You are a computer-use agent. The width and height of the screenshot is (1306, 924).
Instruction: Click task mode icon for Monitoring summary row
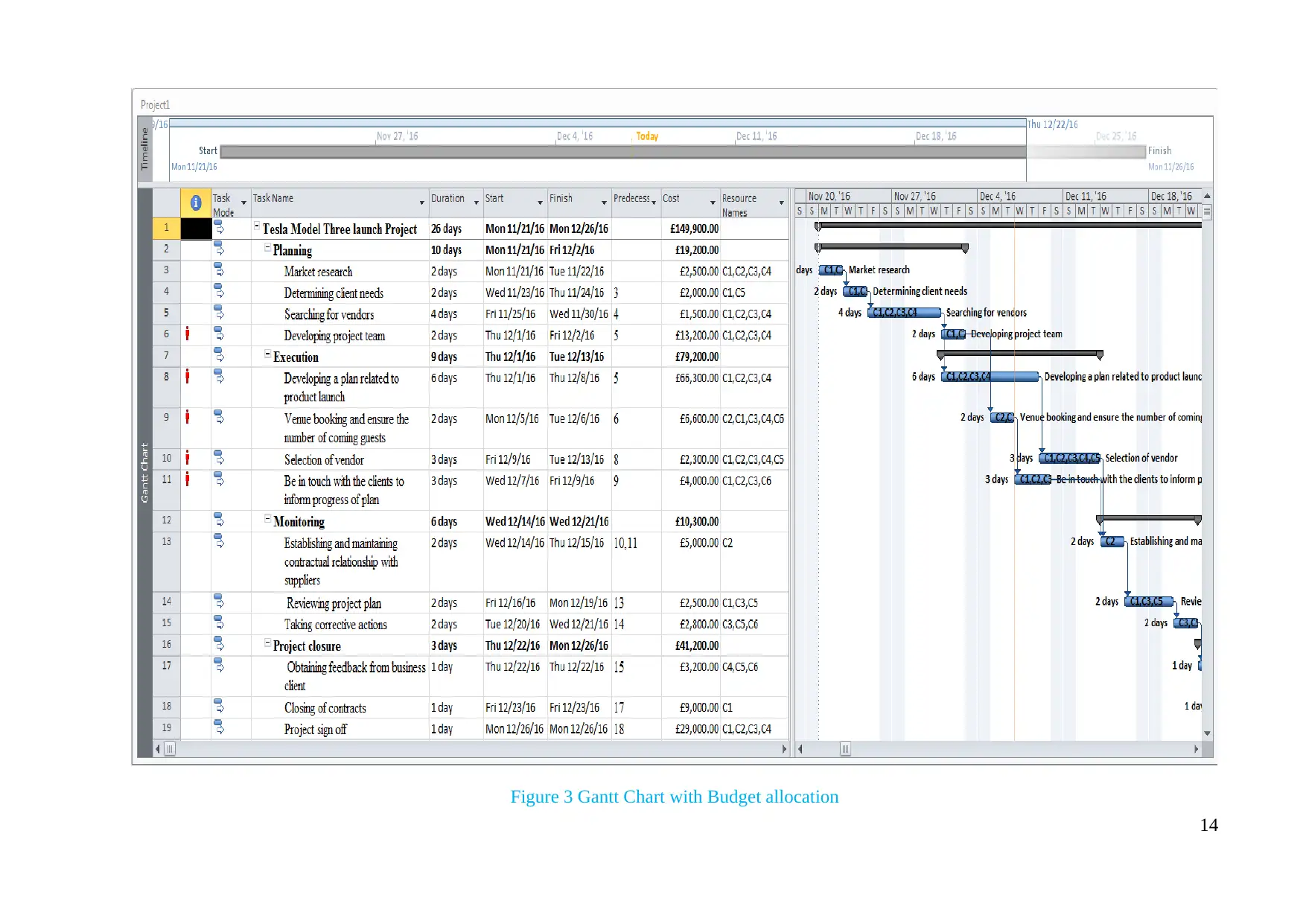[x=219, y=520]
